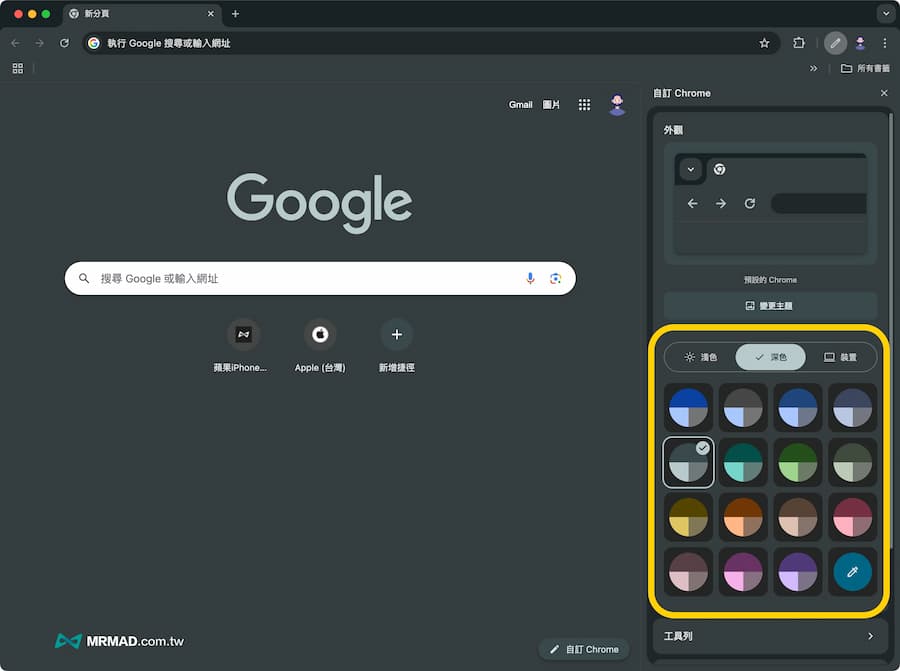Image resolution: width=900 pixels, height=671 pixels.
Task: Click the Customize Chrome pencil toolbar icon
Action: click(x=835, y=43)
